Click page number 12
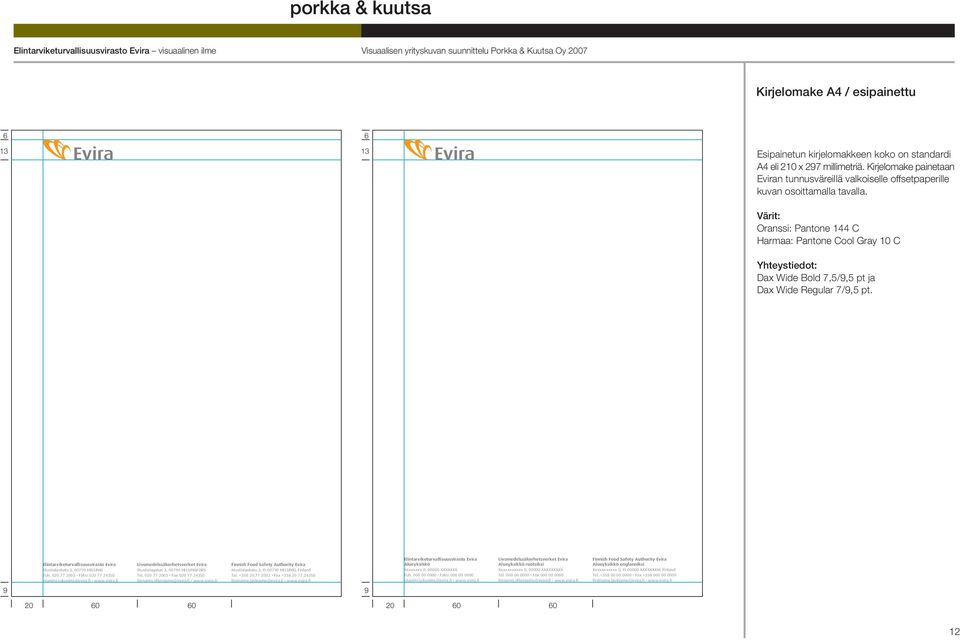The height and width of the screenshot is (640, 960). 954,631
